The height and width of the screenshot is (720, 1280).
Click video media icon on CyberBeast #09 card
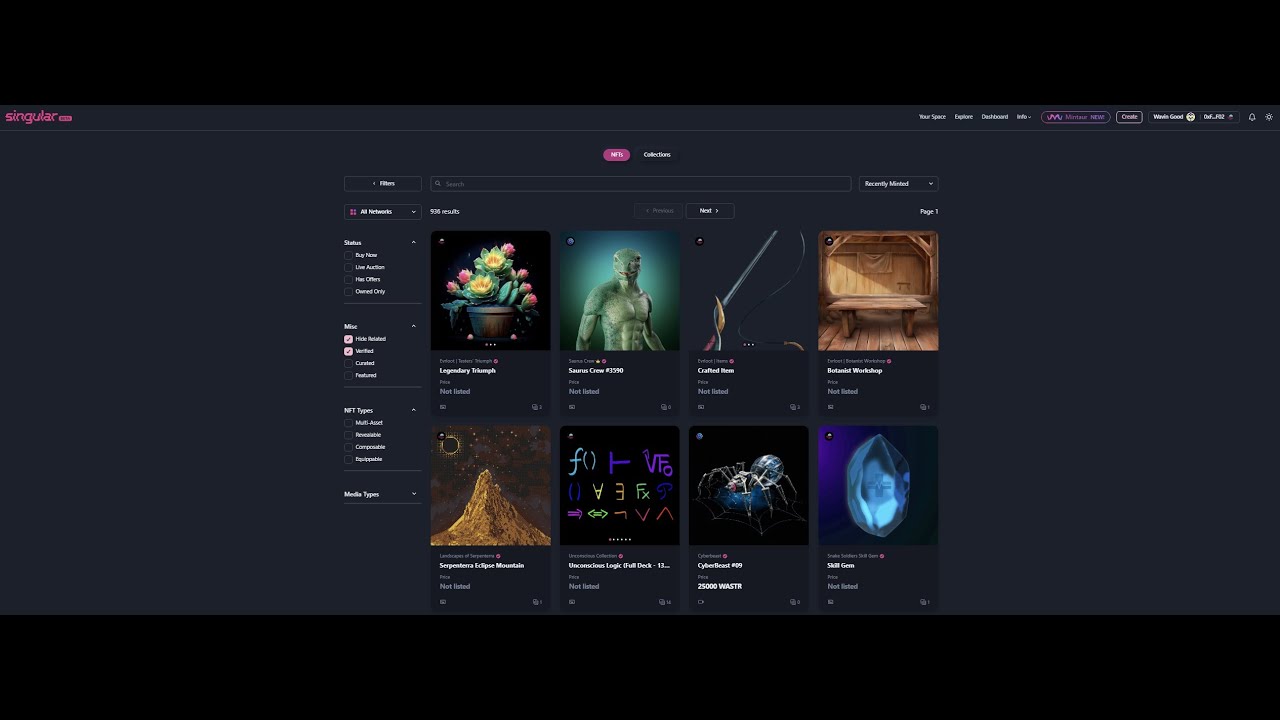point(701,602)
